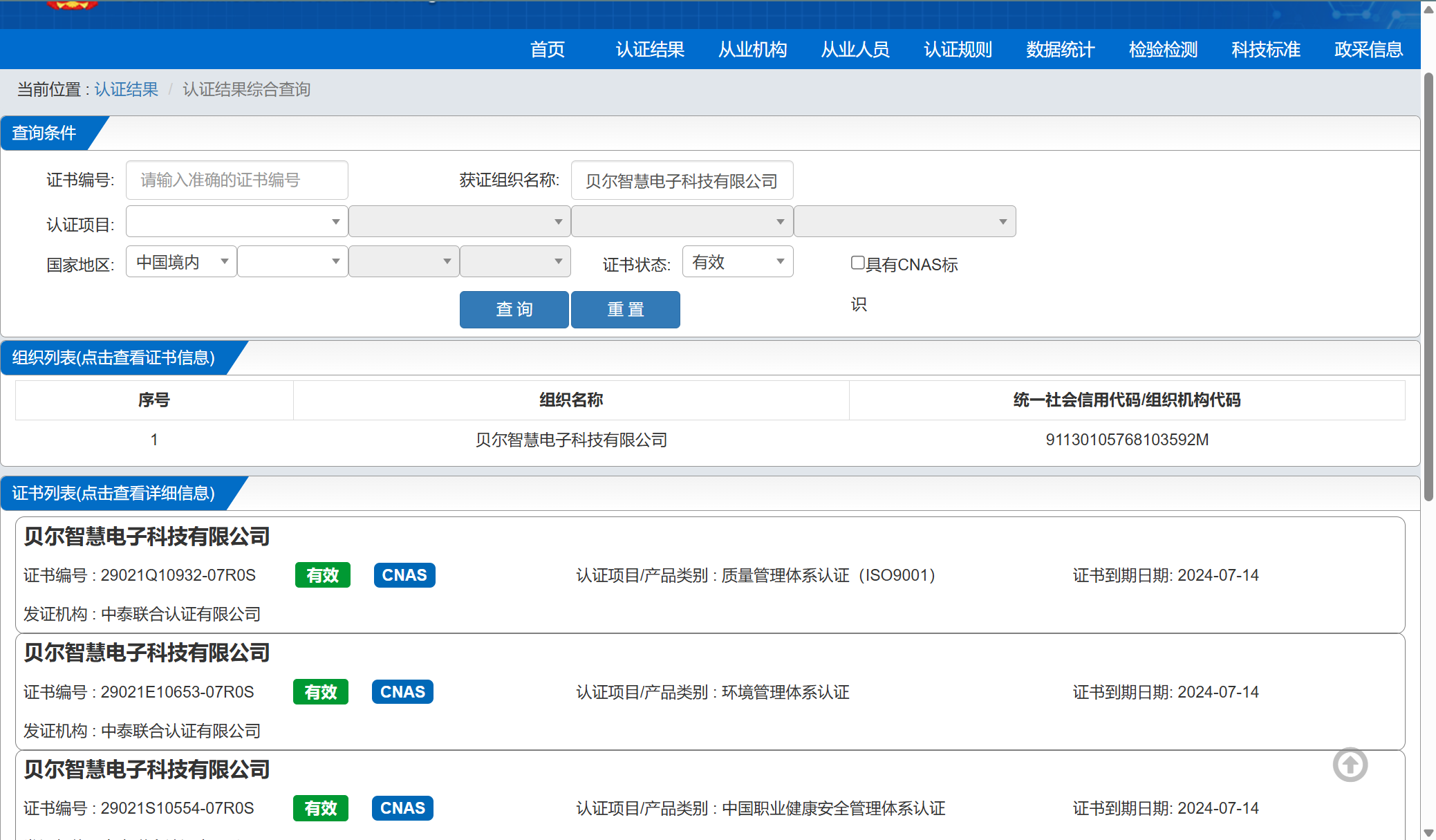Click company title of the ISO9001 certificate card
Viewport: 1436px width, 840px height.
147,536
